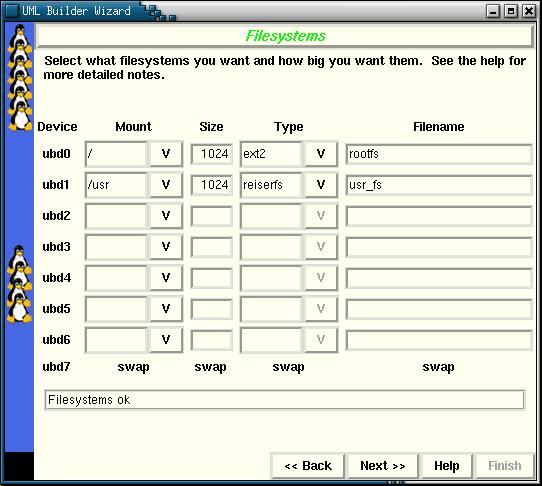Click the ubd7 device label
The height and width of the screenshot is (486, 542).
tap(56, 366)
